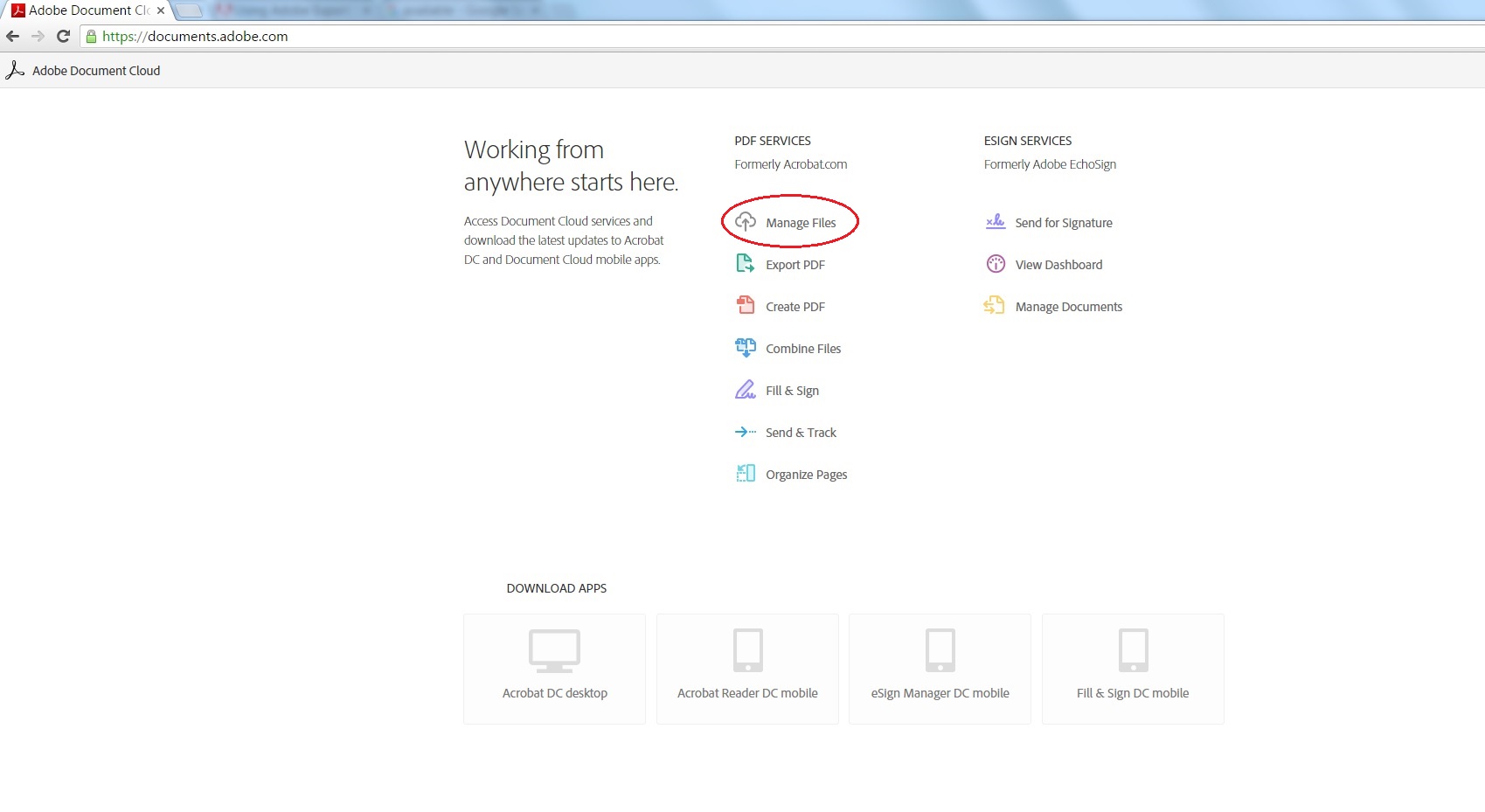Click the browser reload button
Viewport: 1485px width, 812px height.
click(x=62, y=36)
